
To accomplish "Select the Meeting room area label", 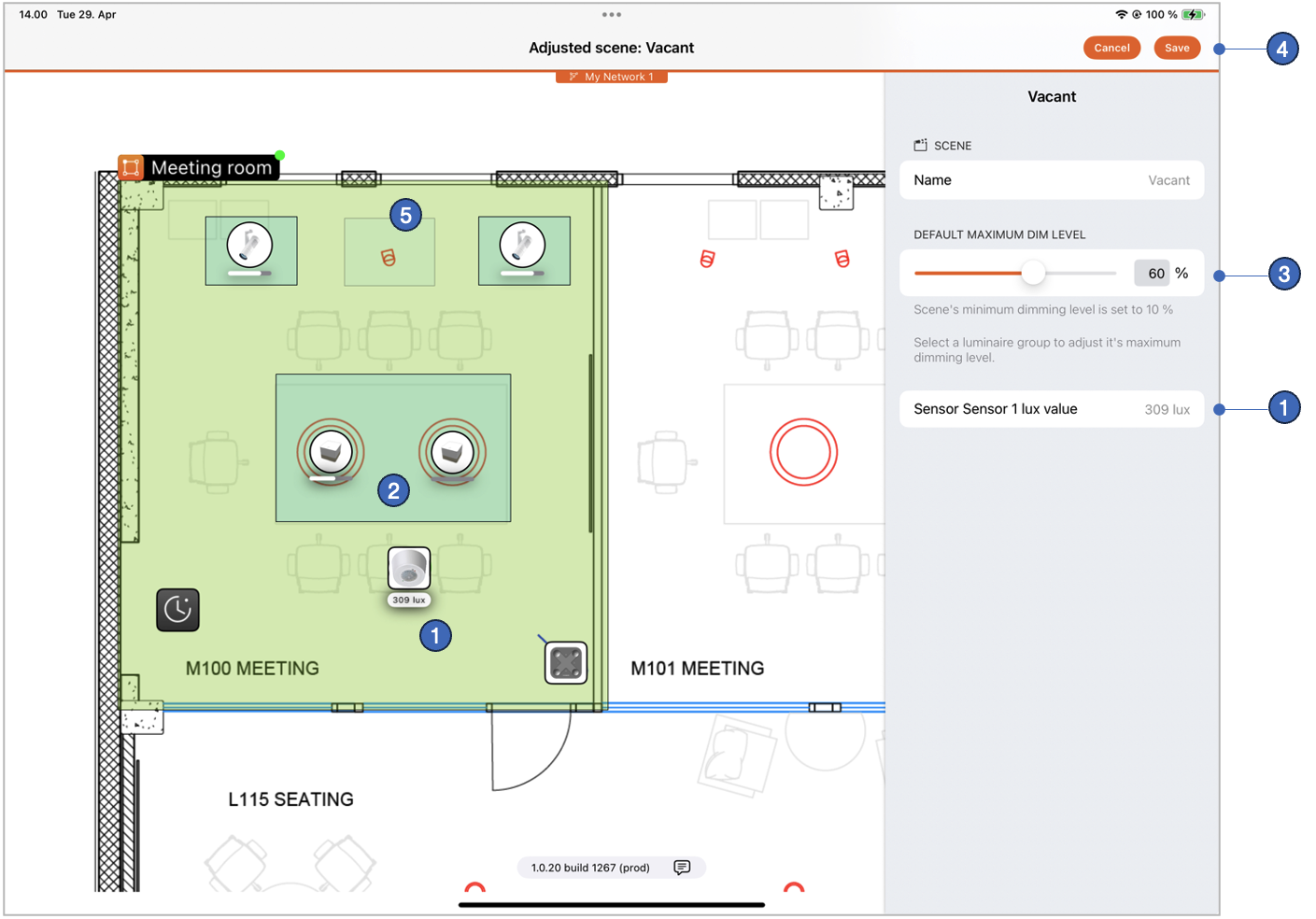I will pos(211,168).
